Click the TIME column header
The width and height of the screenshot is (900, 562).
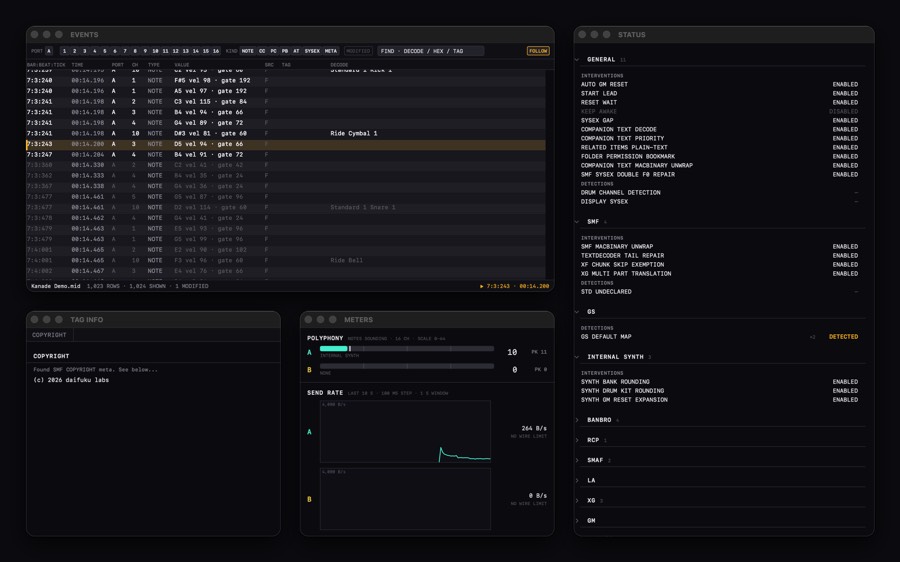pyautogui.click(x=77, y=65)
